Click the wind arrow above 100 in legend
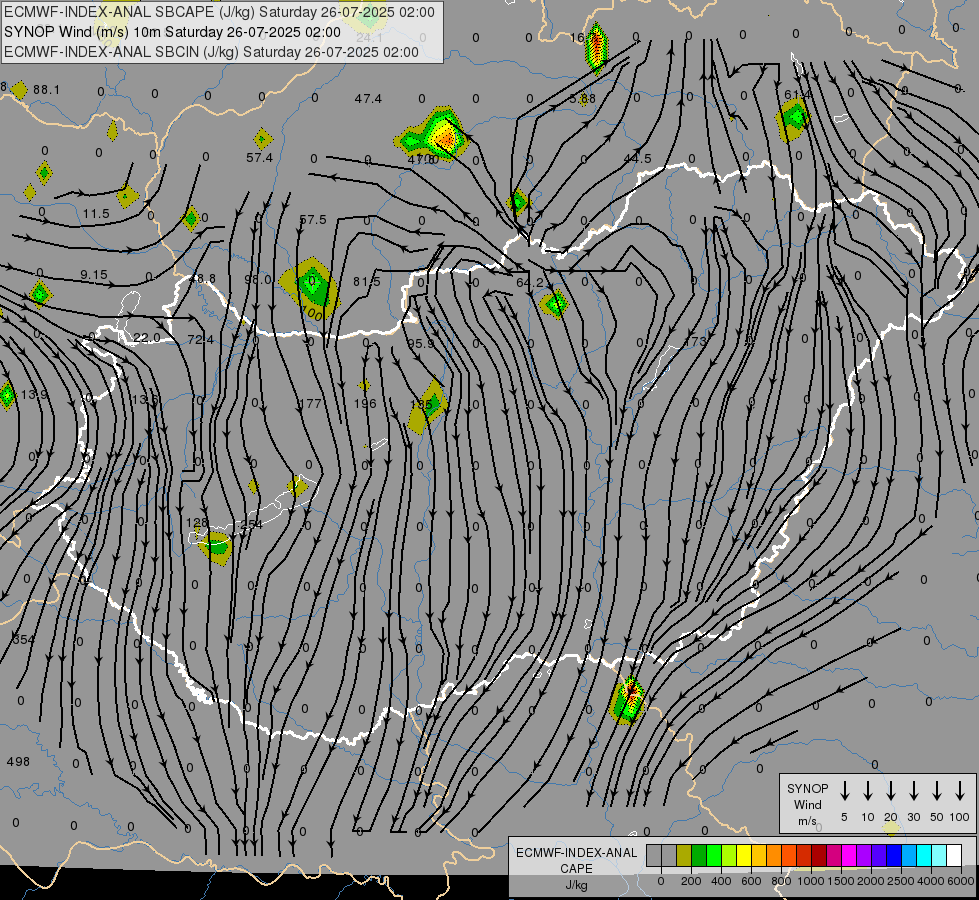This screenshot has width=979, height=900. (960, 791)
